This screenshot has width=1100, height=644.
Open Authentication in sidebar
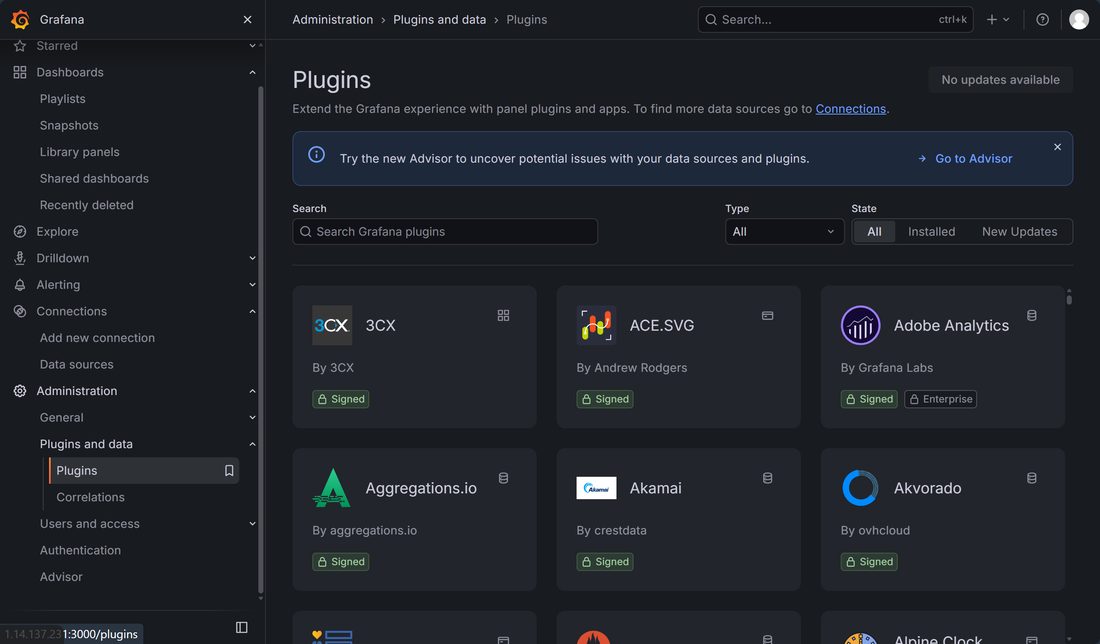coord(80,551)
